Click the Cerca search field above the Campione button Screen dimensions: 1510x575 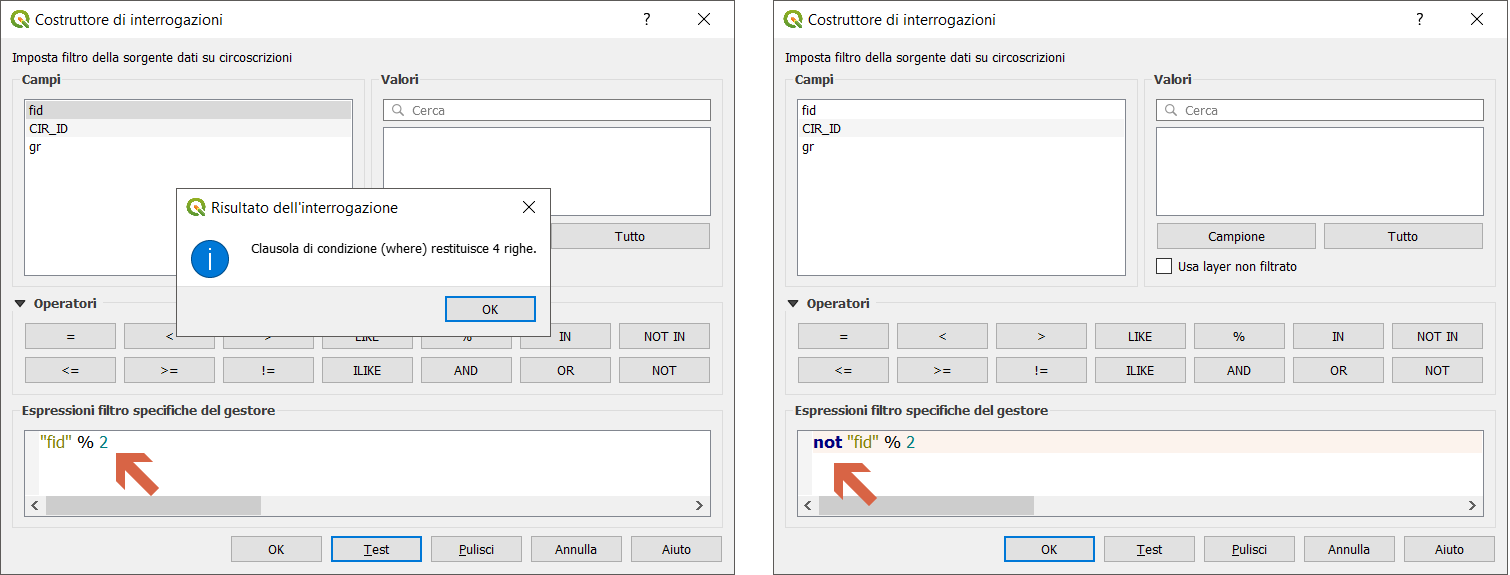(1330, 111)
